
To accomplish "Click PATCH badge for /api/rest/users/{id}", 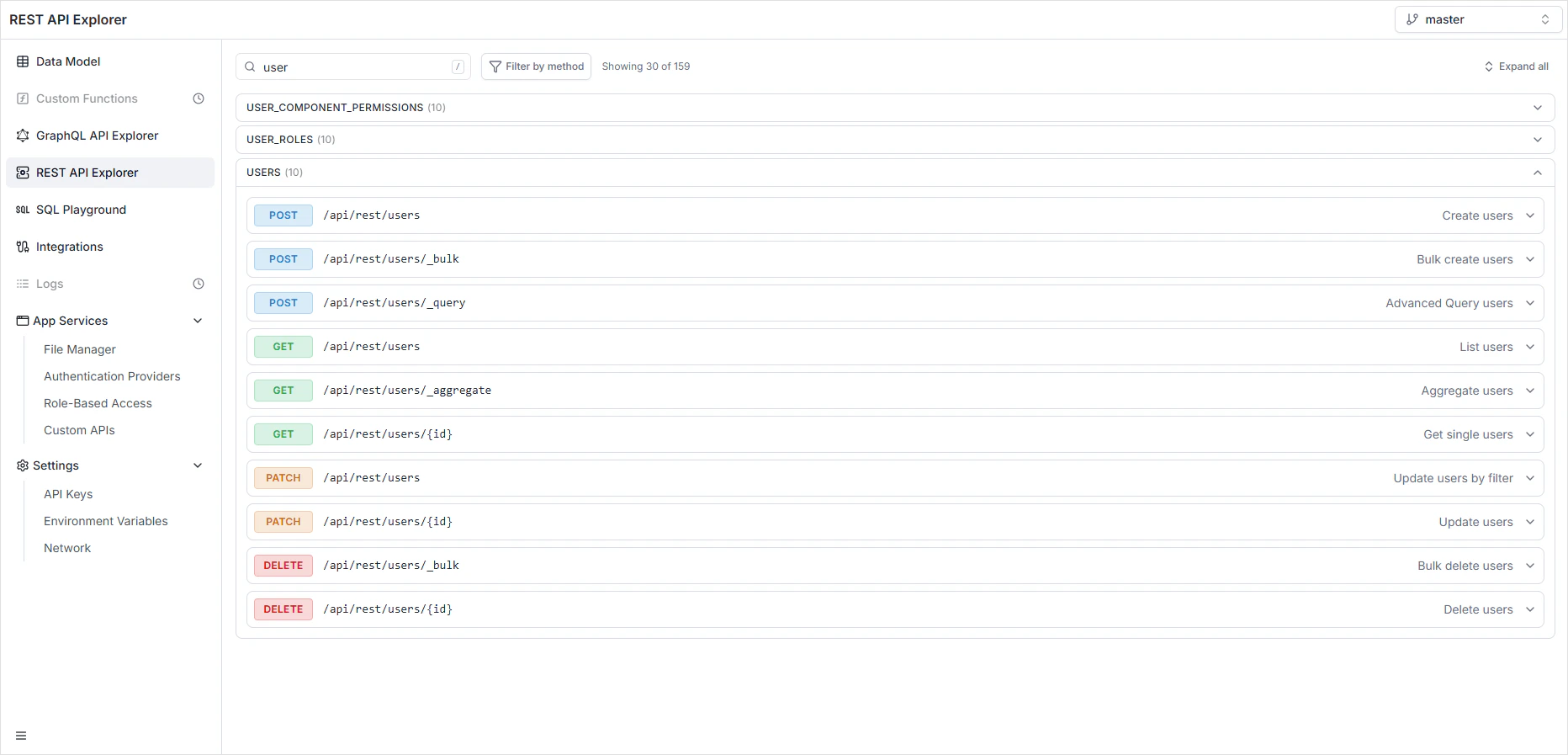I will [283, 522].
